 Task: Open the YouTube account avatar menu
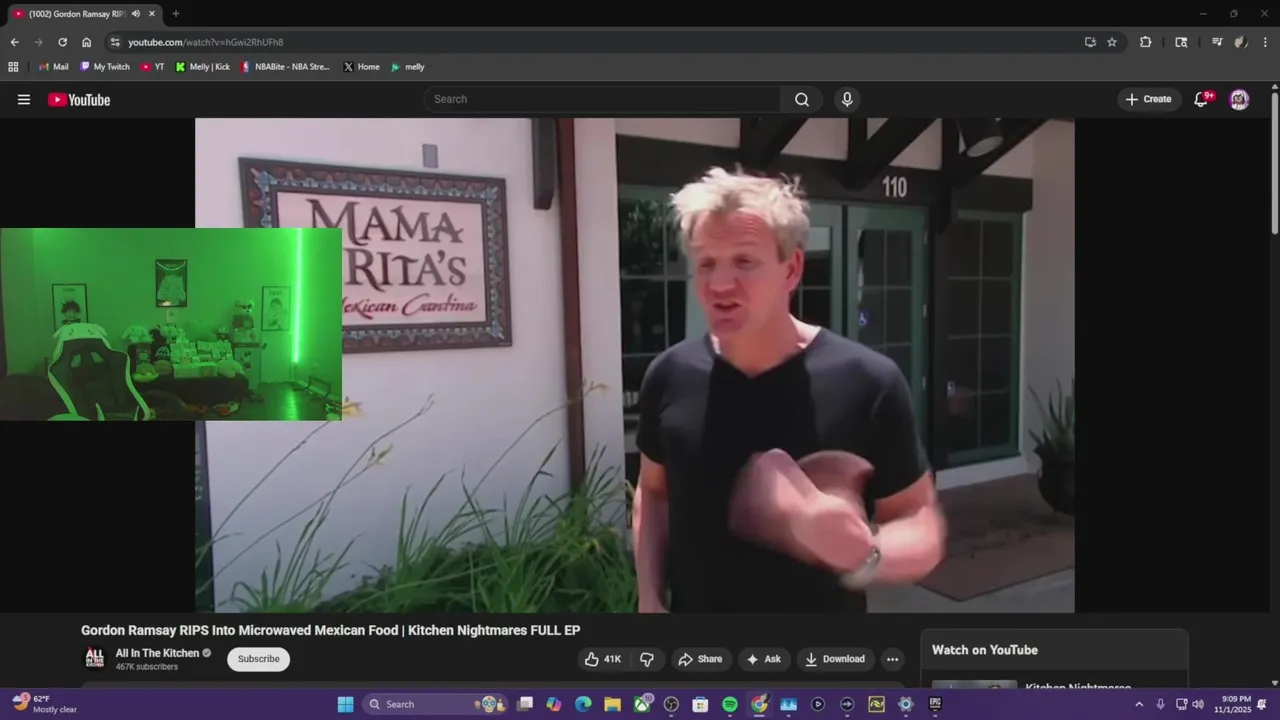1239,99
